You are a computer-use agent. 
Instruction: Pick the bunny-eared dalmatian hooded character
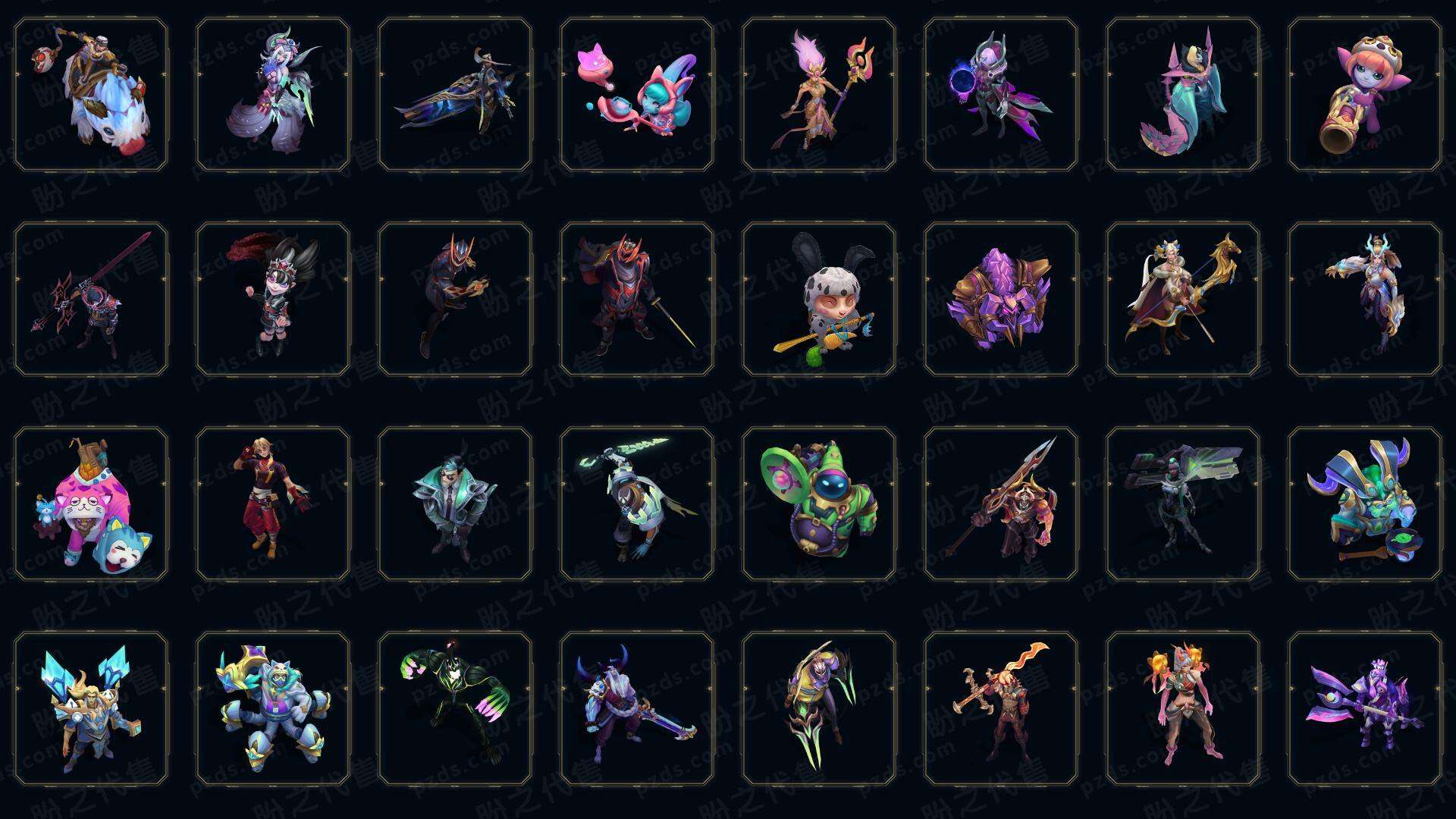(819, 300)
